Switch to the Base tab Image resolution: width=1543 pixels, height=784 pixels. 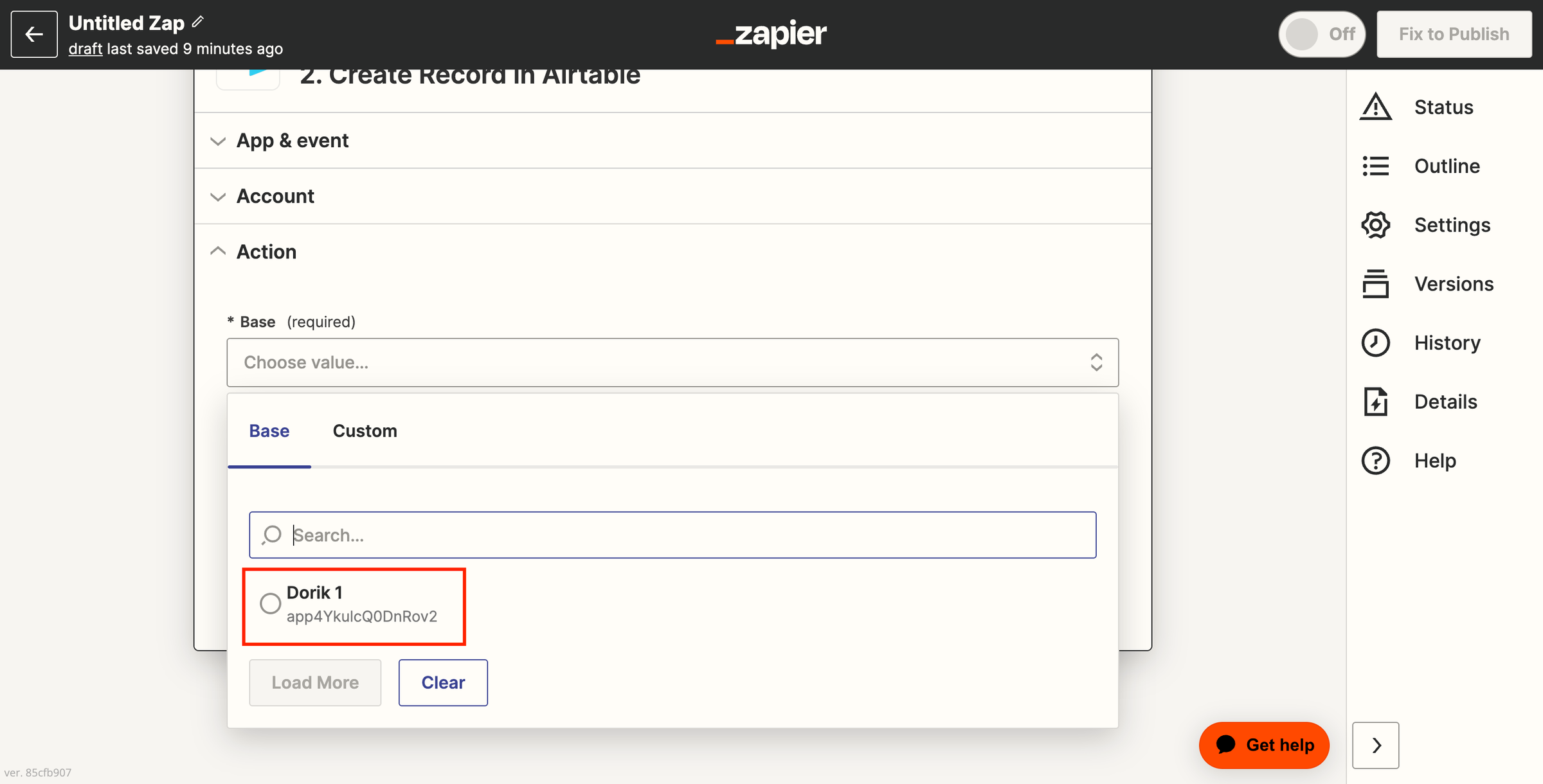coord(269,430)
